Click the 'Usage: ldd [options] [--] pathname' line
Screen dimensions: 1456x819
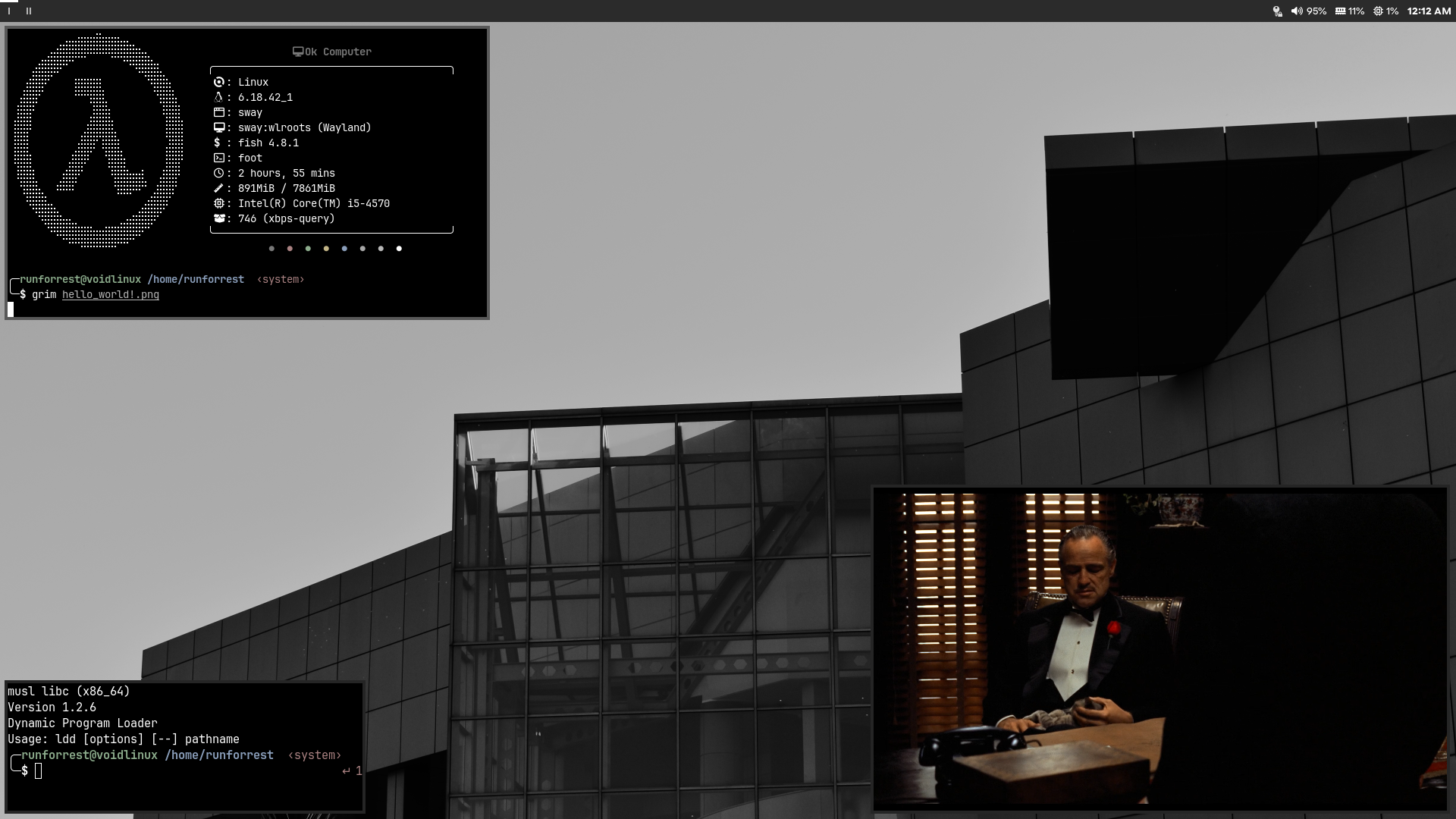pyautogui.click(x=124, y=739)
